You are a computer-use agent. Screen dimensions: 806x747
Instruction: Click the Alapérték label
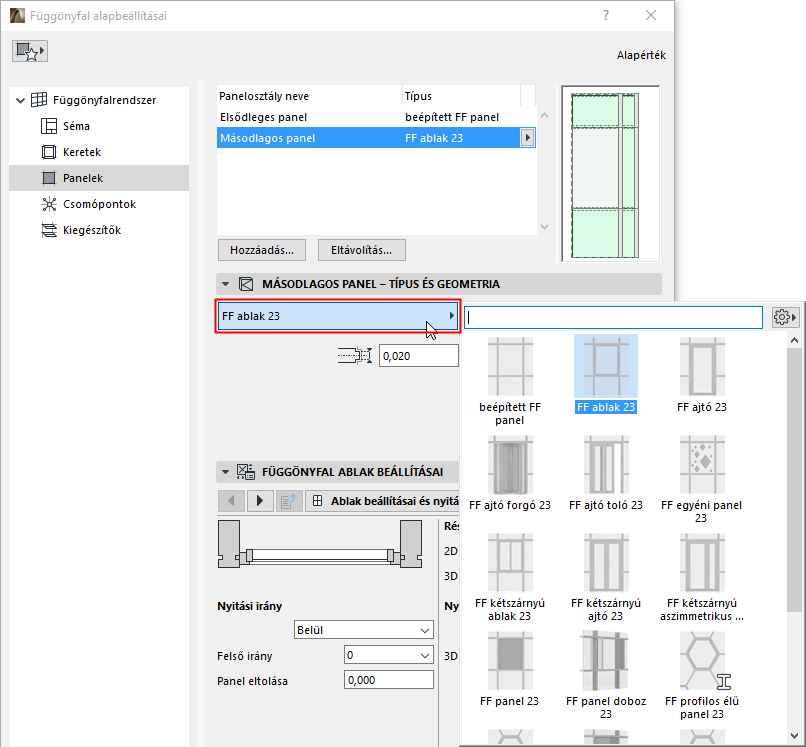641,55
